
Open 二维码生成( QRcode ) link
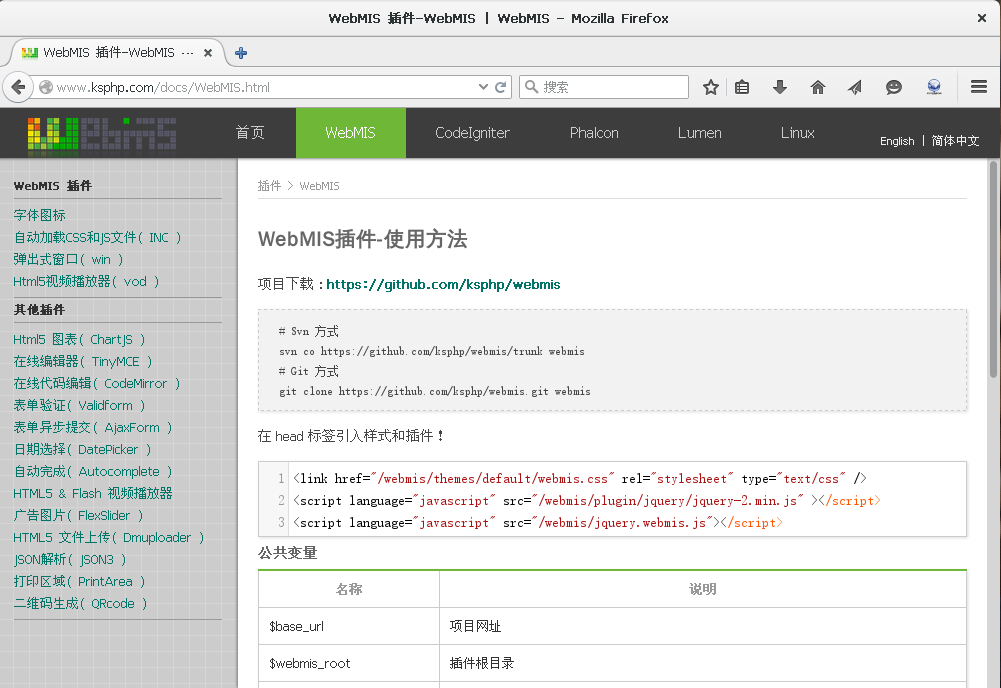click(80, 604)
